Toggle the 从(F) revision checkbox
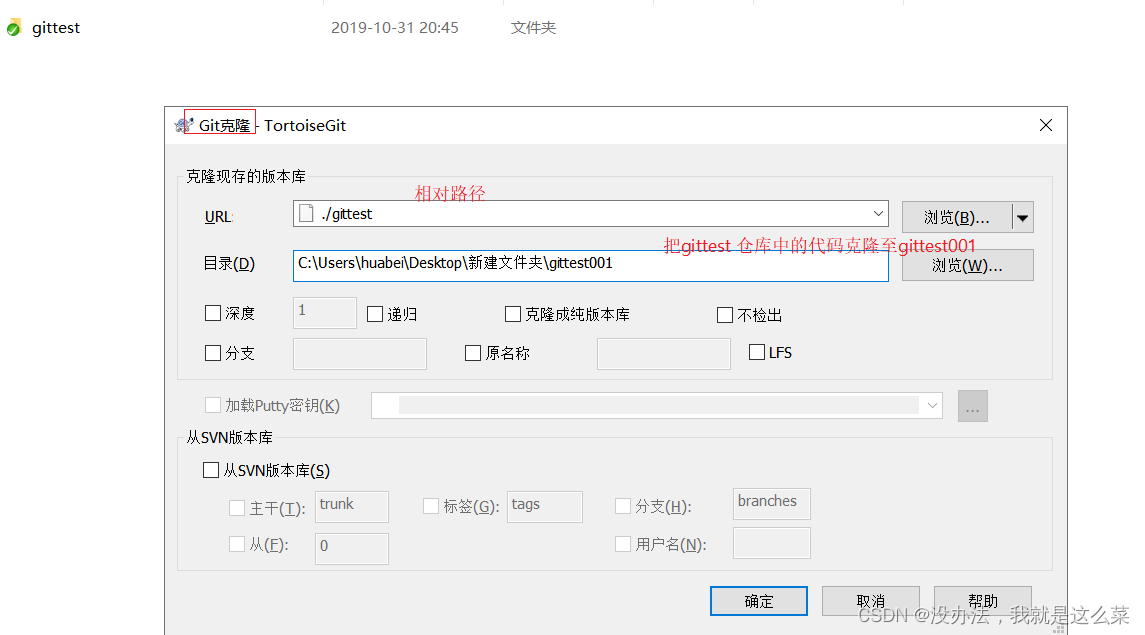 pos(237,544)
